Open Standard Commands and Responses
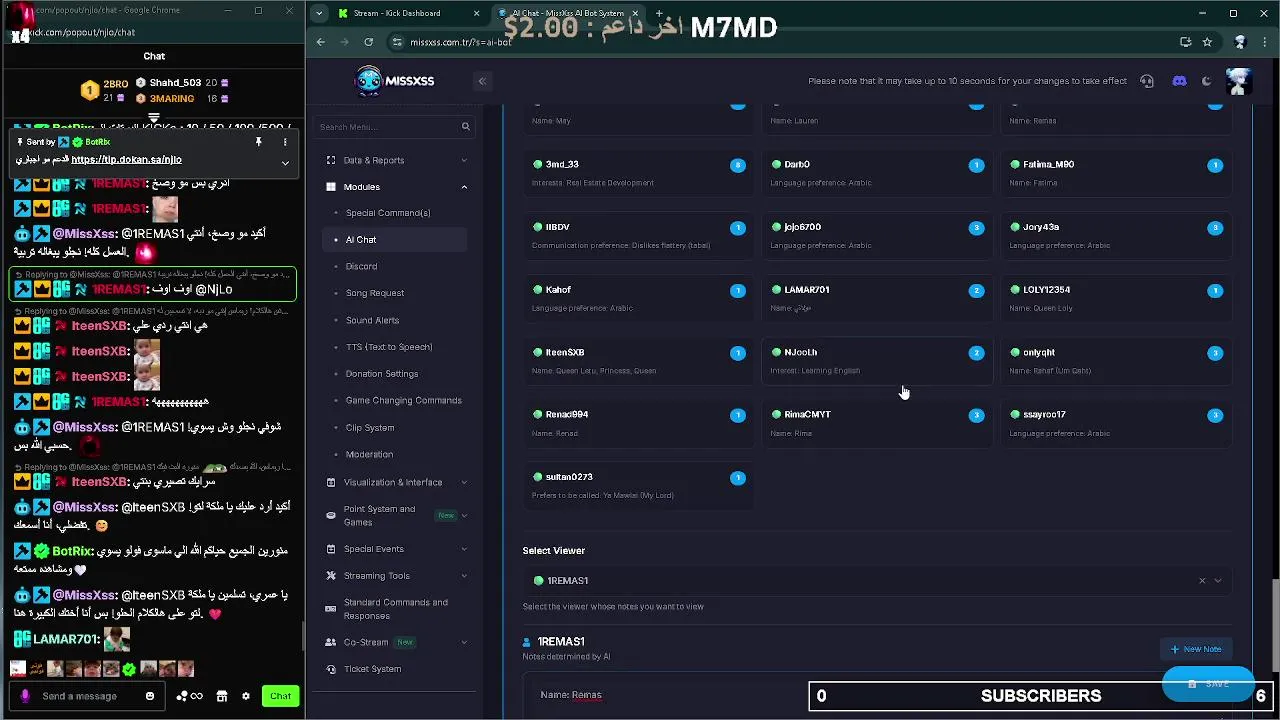This screenshot has width=1280, height=720. point(396,609)
